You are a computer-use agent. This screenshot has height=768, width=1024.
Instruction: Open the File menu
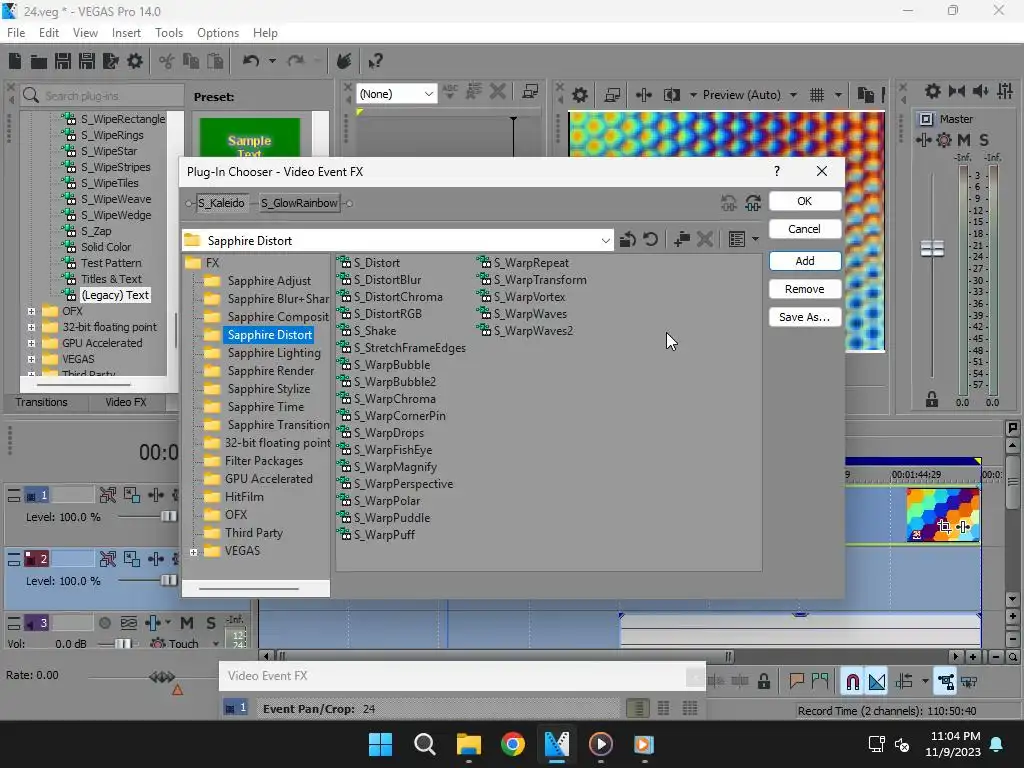coord(16,33)
